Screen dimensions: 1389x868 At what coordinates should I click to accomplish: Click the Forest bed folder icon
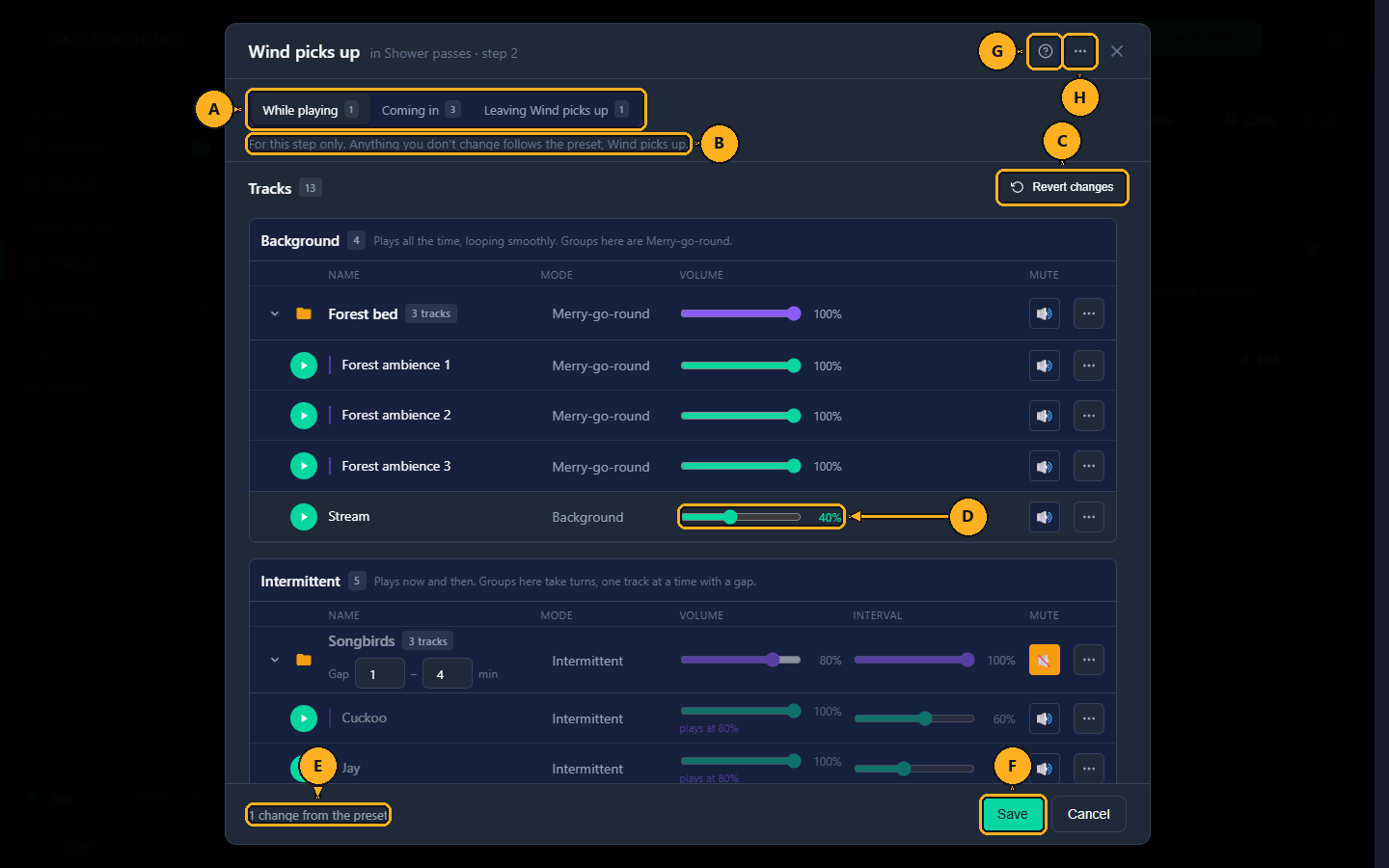[304, 313]
